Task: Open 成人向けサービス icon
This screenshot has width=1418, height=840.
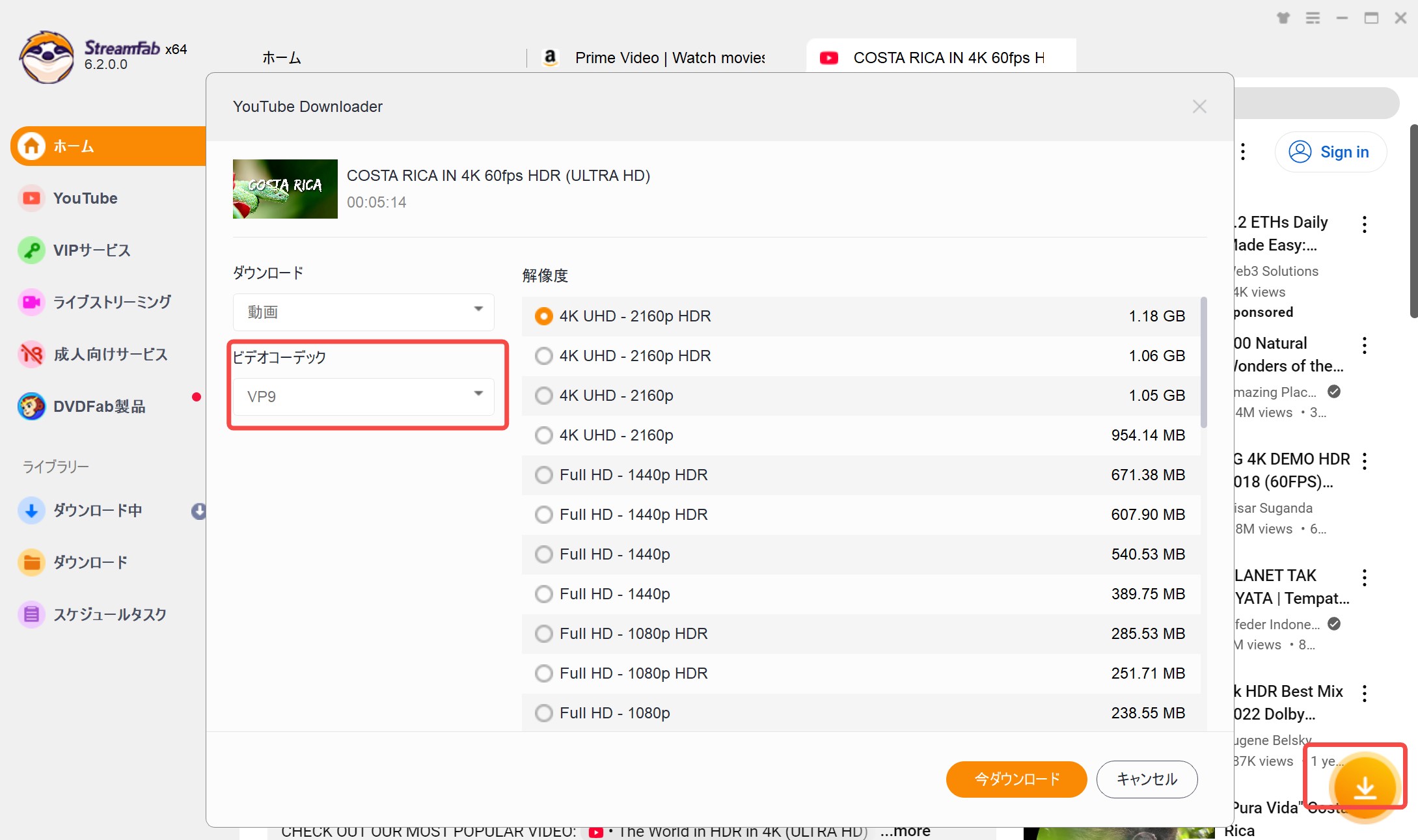Action: pos(31,355)
